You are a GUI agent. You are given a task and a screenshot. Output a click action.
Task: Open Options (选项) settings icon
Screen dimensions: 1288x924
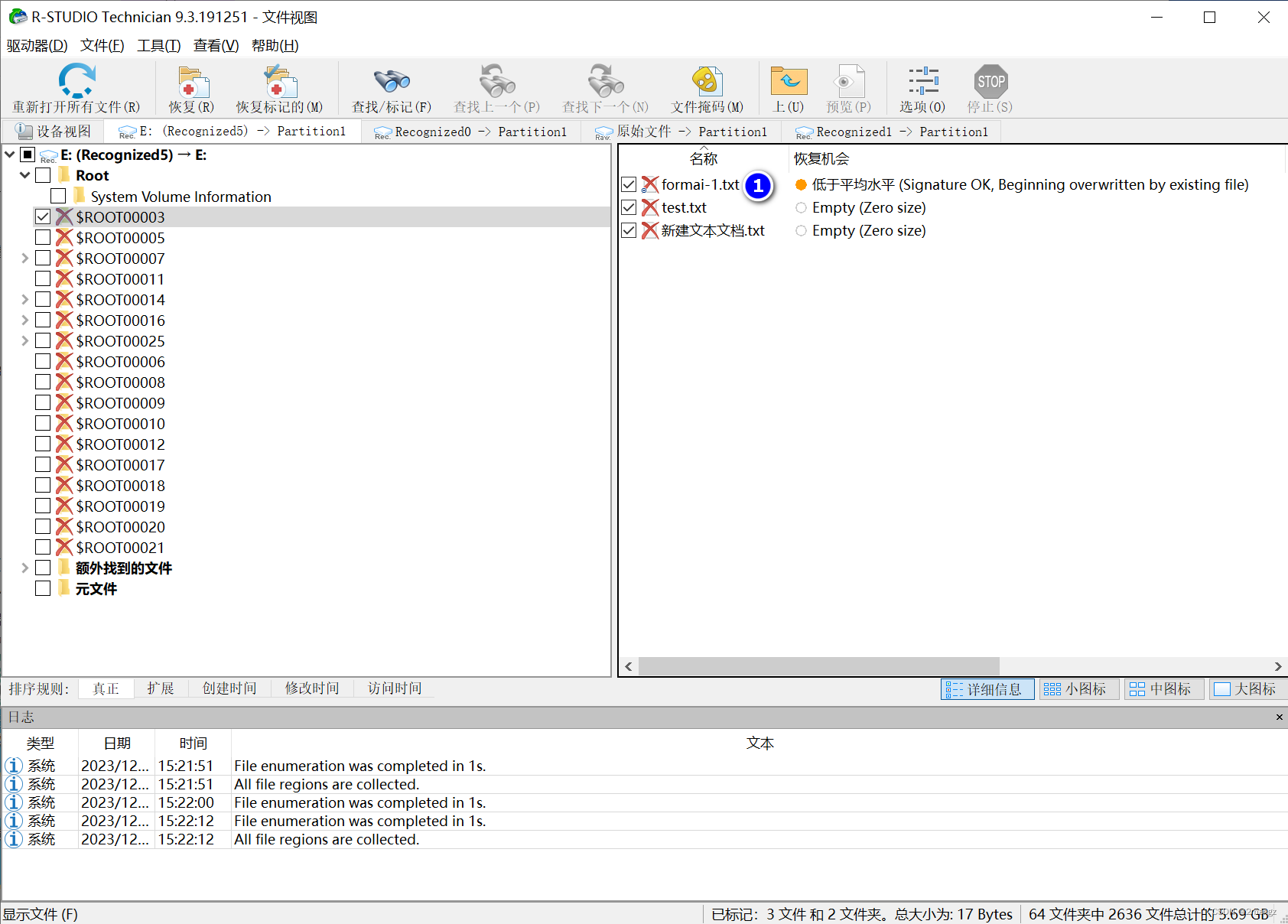pyautogui.click(x=923, y=81)
